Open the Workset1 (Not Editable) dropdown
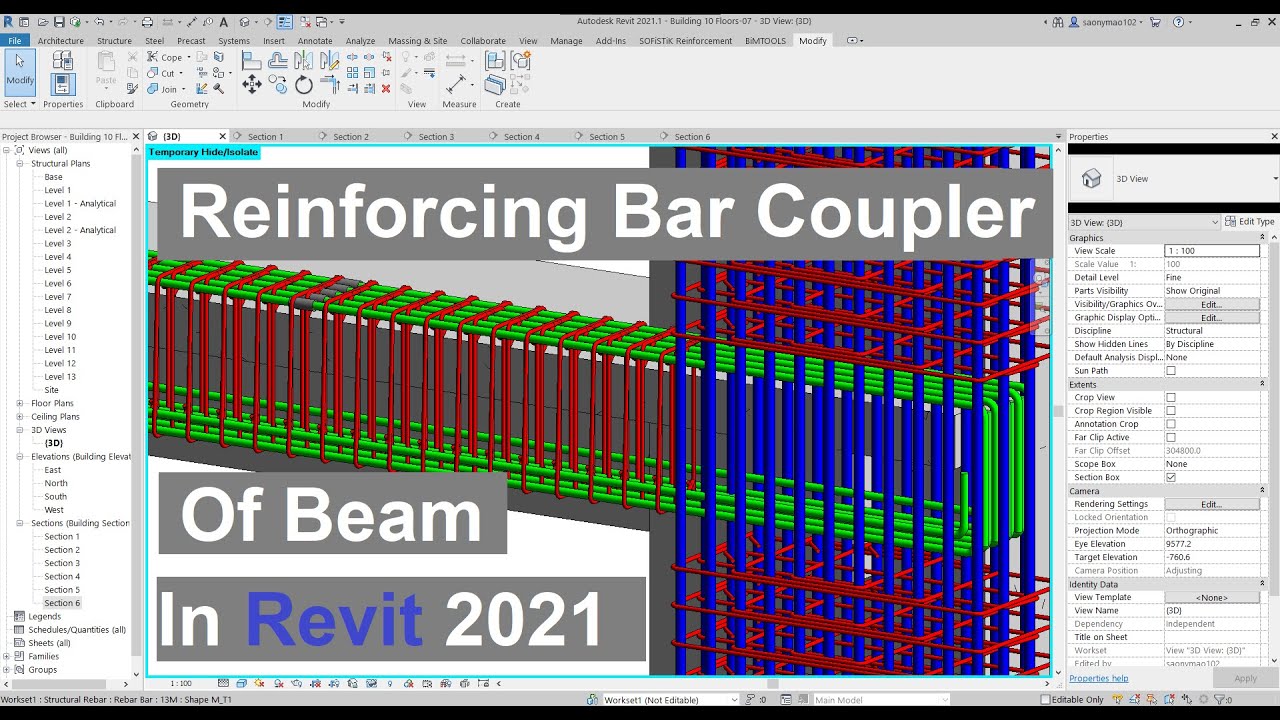 pyautogui.click(x=669, y=700)
